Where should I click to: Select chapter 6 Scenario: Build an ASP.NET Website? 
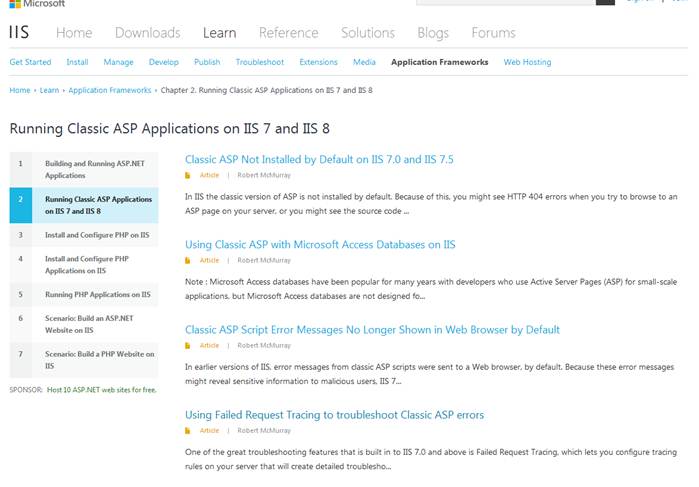click(89, 323)
